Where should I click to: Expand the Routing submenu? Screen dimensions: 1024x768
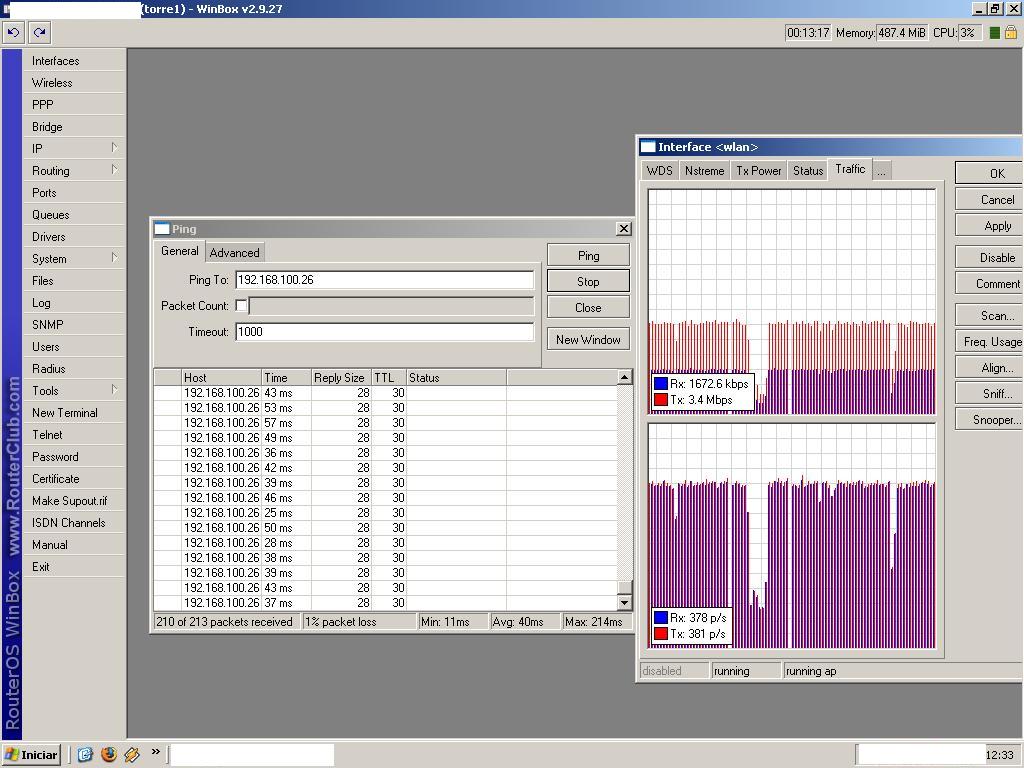point(72,171)
